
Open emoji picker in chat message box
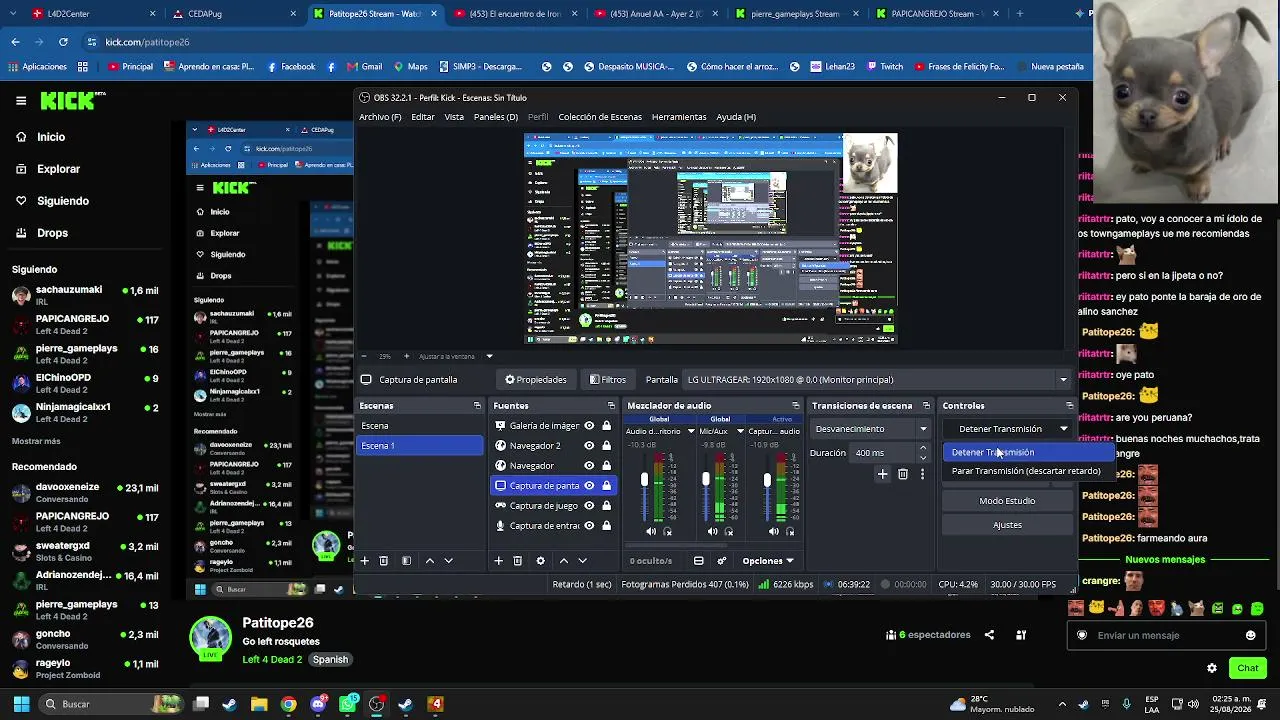(x=1250, y=635)
